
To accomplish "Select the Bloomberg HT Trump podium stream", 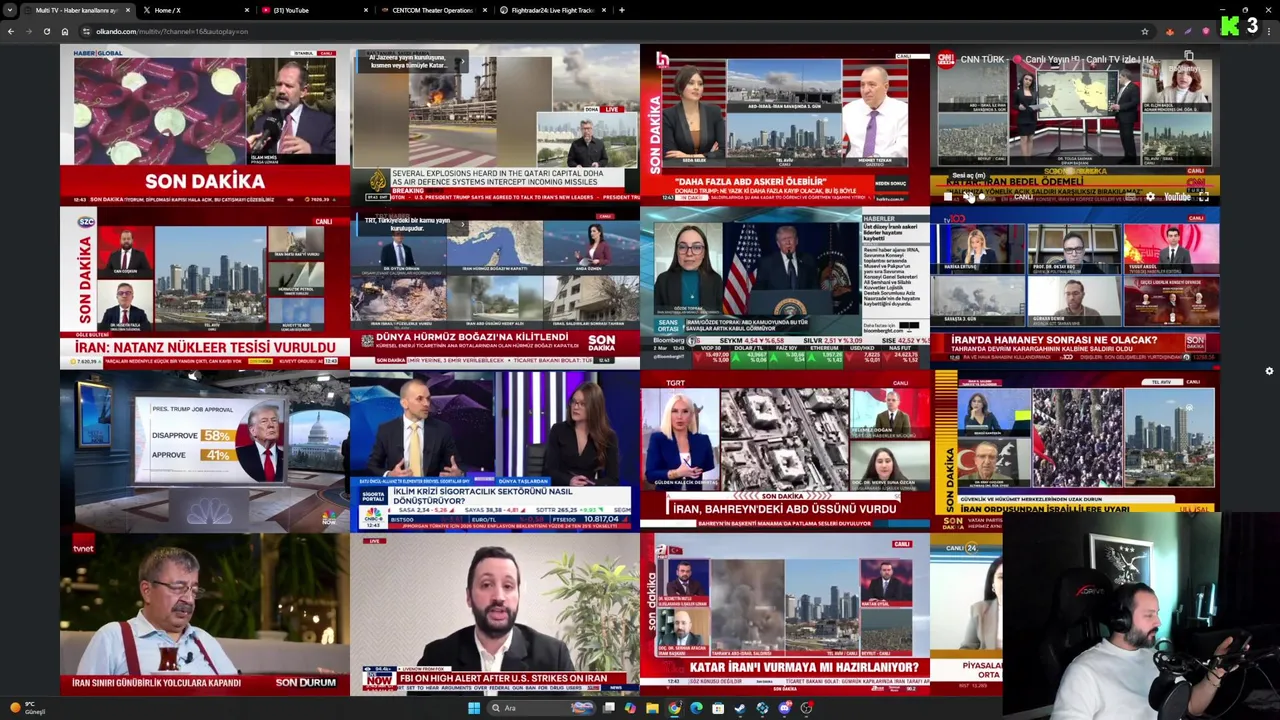I will point(785,289).
